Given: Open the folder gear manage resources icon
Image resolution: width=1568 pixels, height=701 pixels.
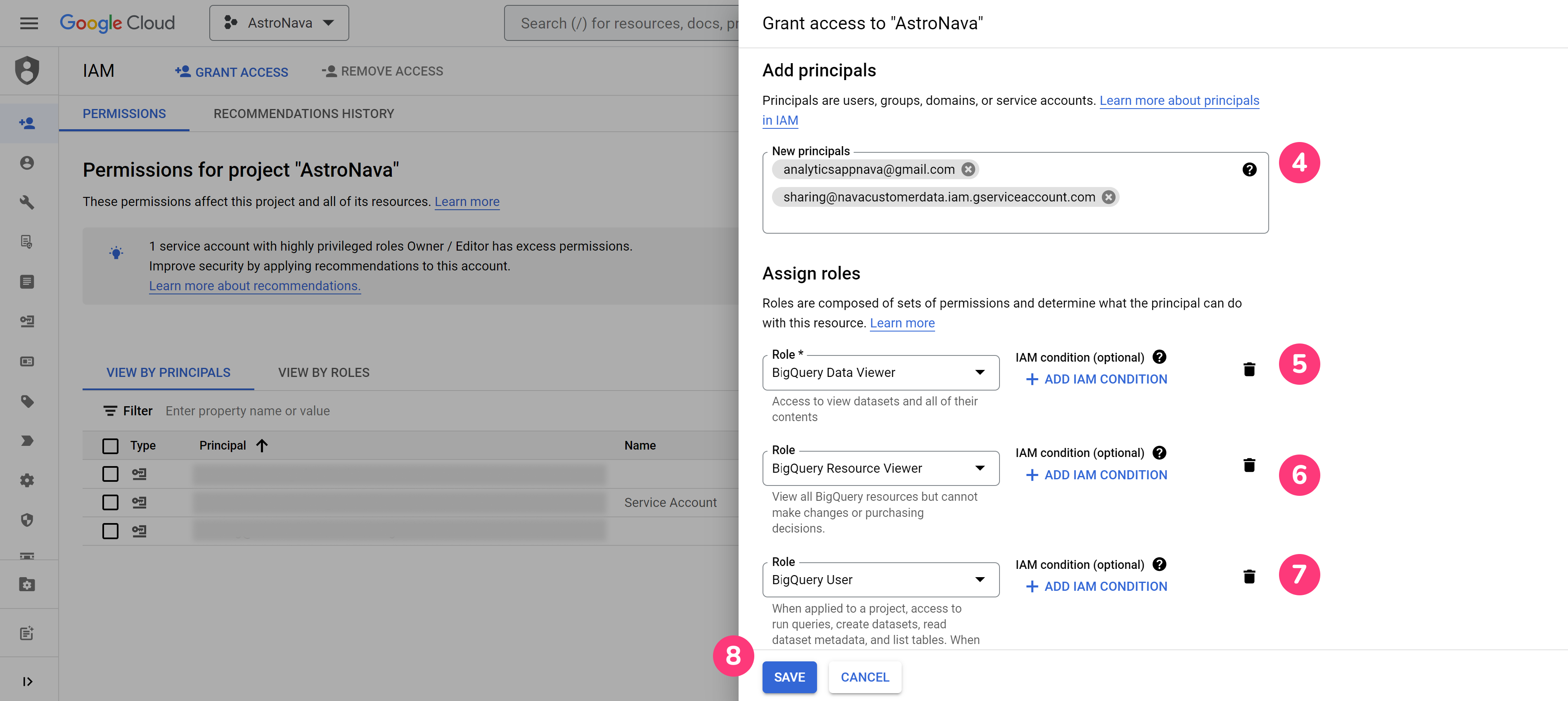Looking at the screenshot, I should click(27, 585).
